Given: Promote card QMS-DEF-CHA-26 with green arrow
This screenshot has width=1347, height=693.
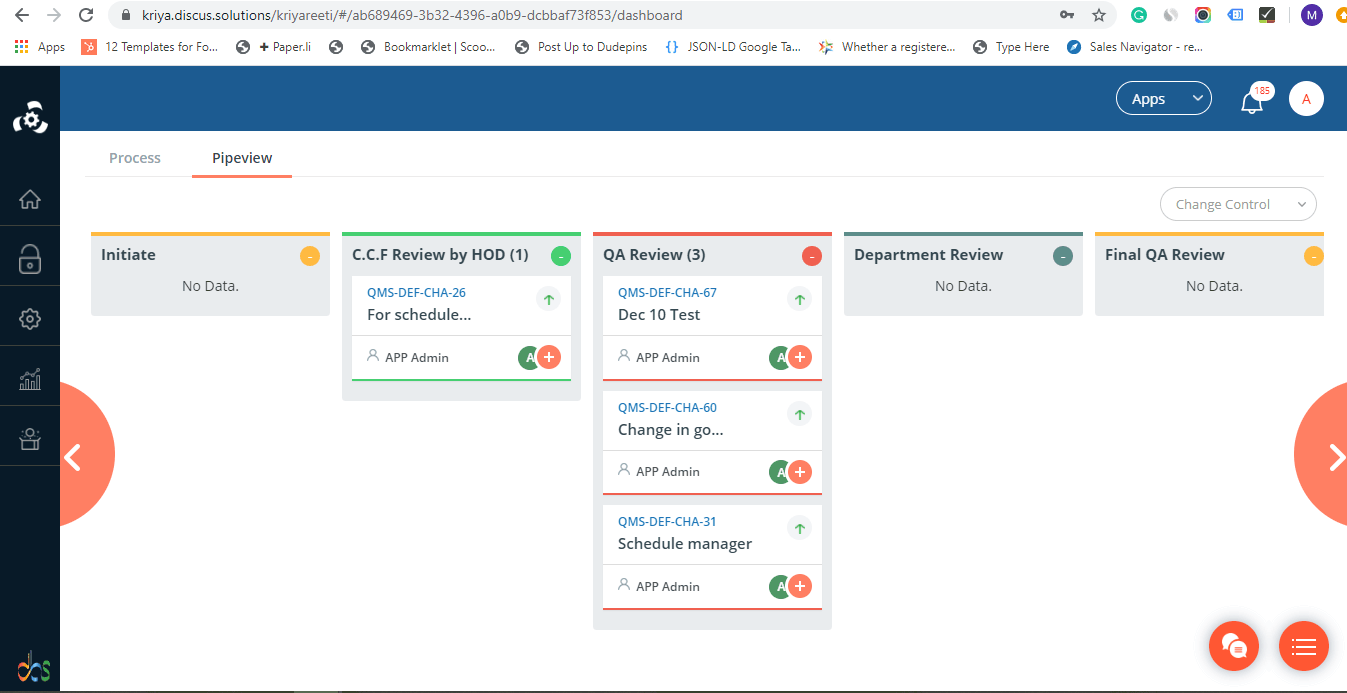Looking at the screenshot, I should click(548, 298).
